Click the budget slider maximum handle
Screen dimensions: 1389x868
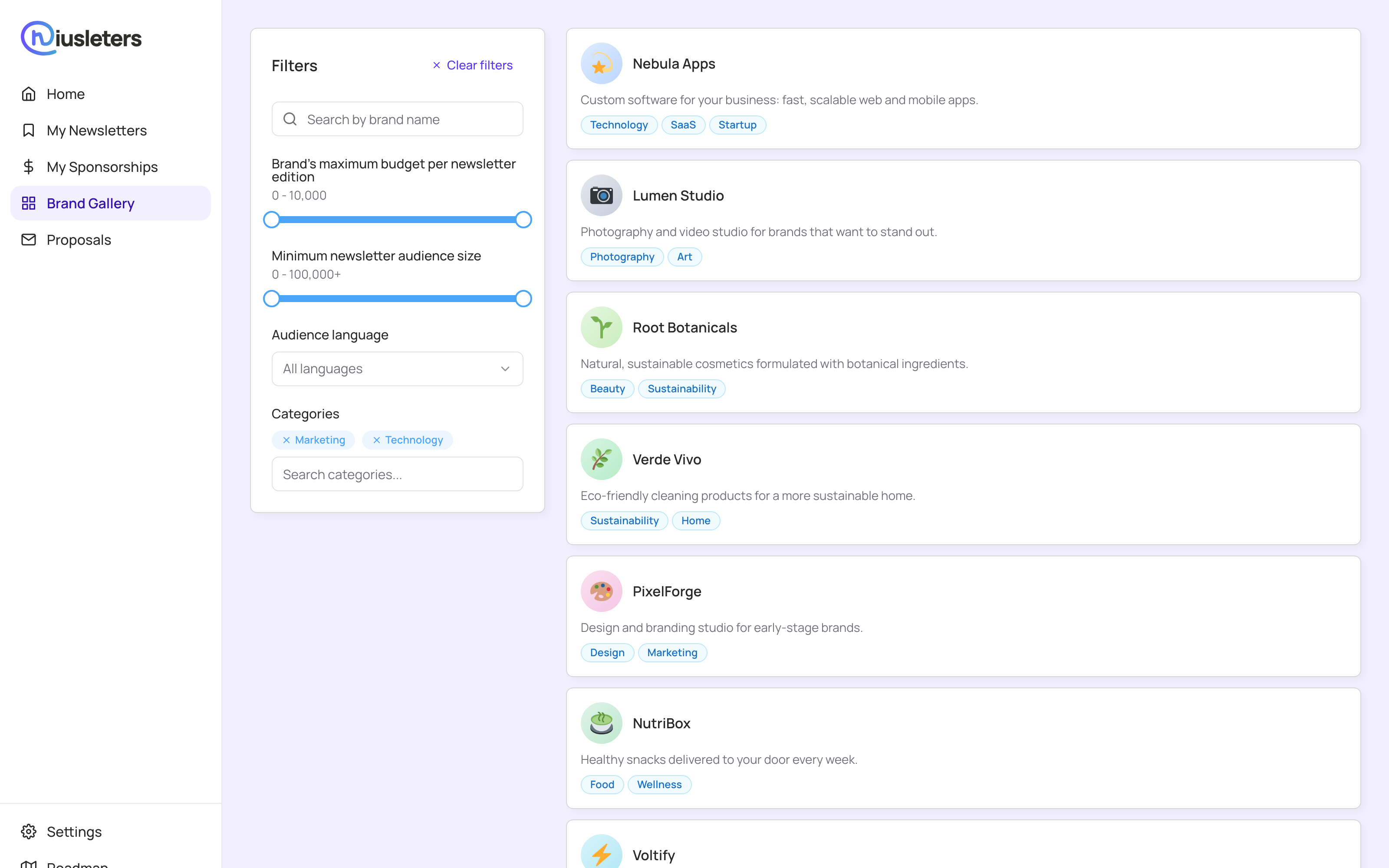[x=523, y=219]
